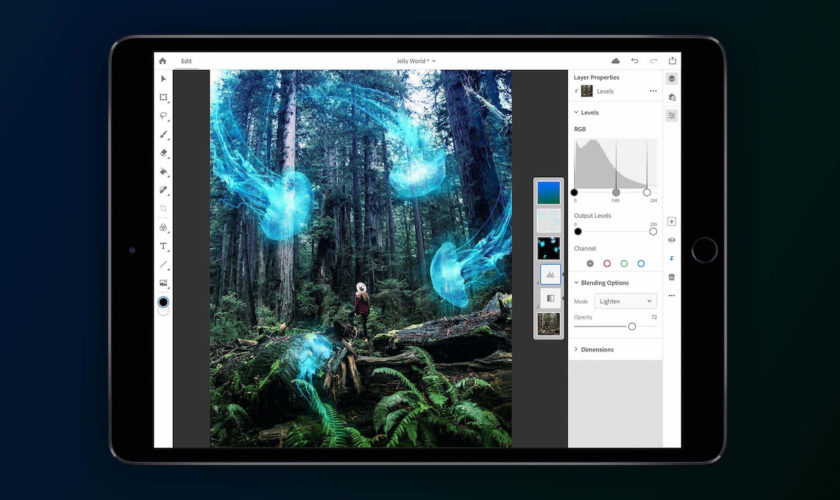Screen dimensions: 840x500
Task: Add a new layer with plus button
Action: click(671, 221)
